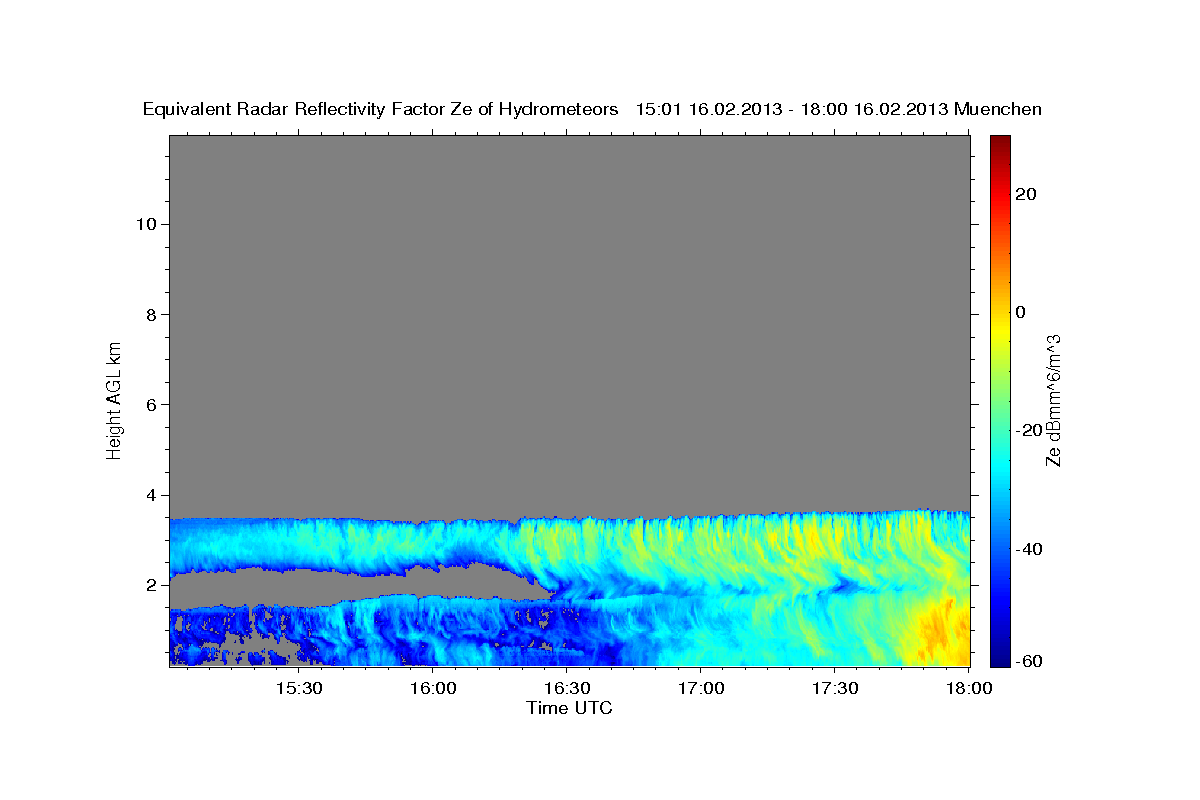This screenshot has height=800, width=1200.
Task: Click the plot title 'Equivalent Radar Reflectivity Factor Ze of Hydrometeors'
Action: pyautogui.click(x=380, y=109)
